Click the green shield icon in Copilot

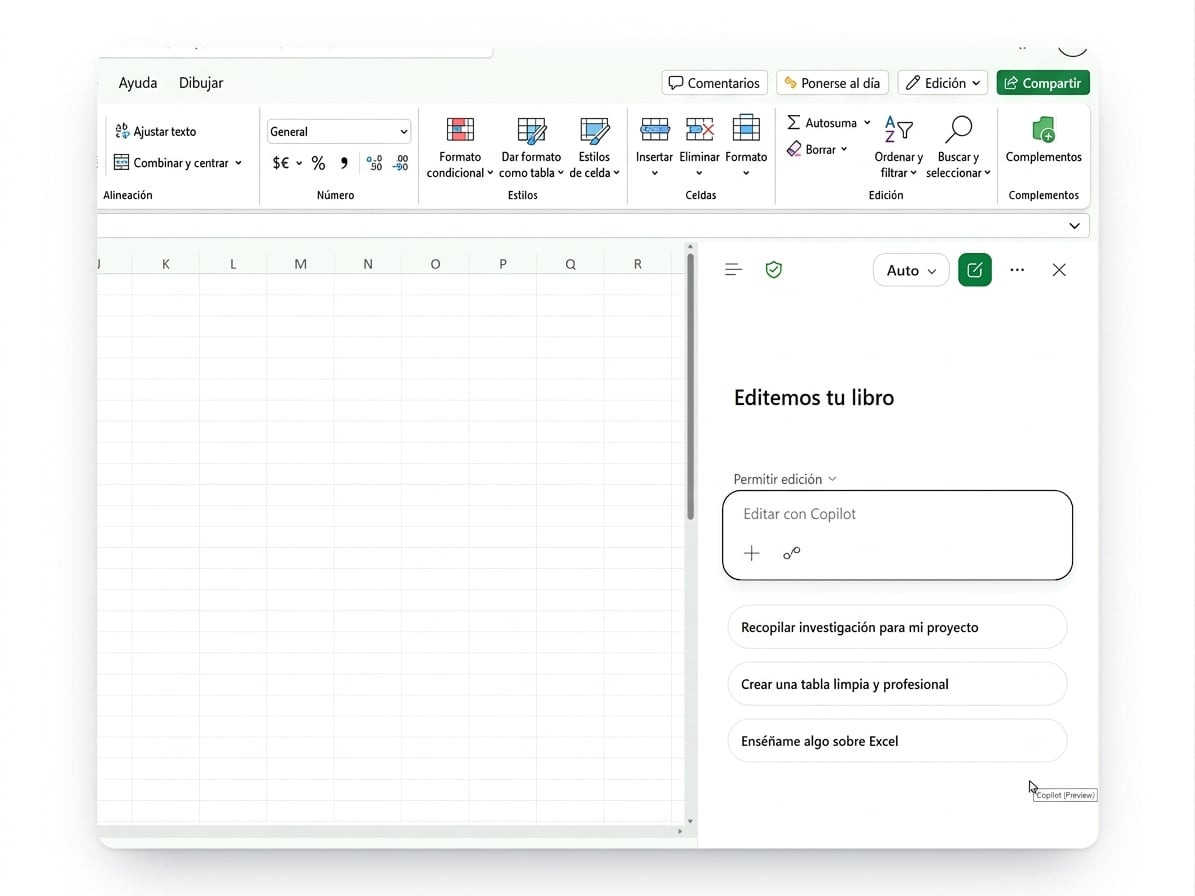coord(774,270)
